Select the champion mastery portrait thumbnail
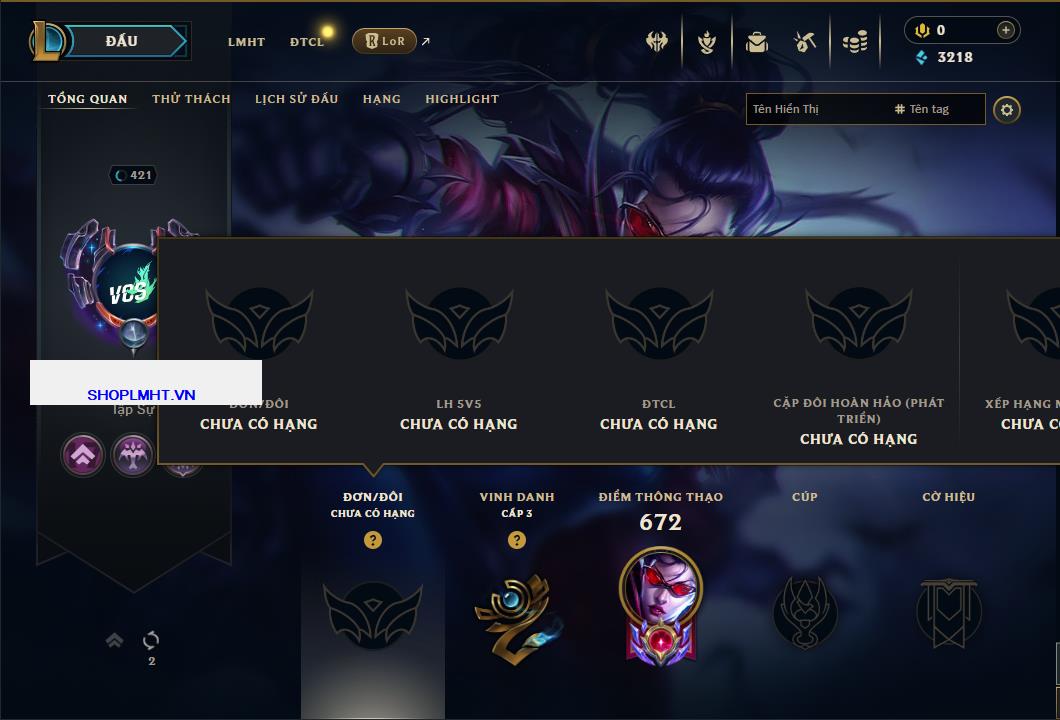Viewport: 1060px width, 720px height. 660,605
